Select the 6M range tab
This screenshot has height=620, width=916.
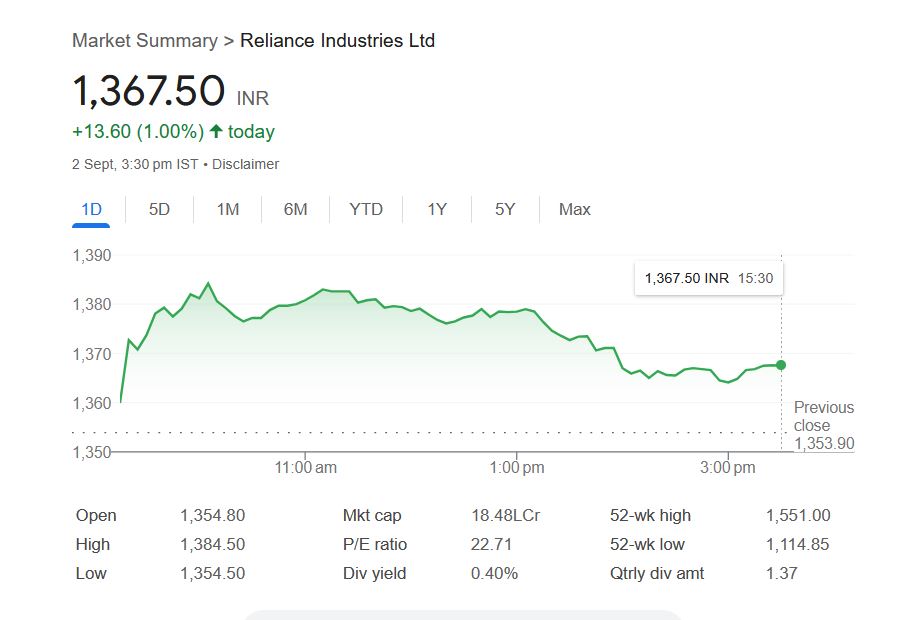(x=295, y=209)
